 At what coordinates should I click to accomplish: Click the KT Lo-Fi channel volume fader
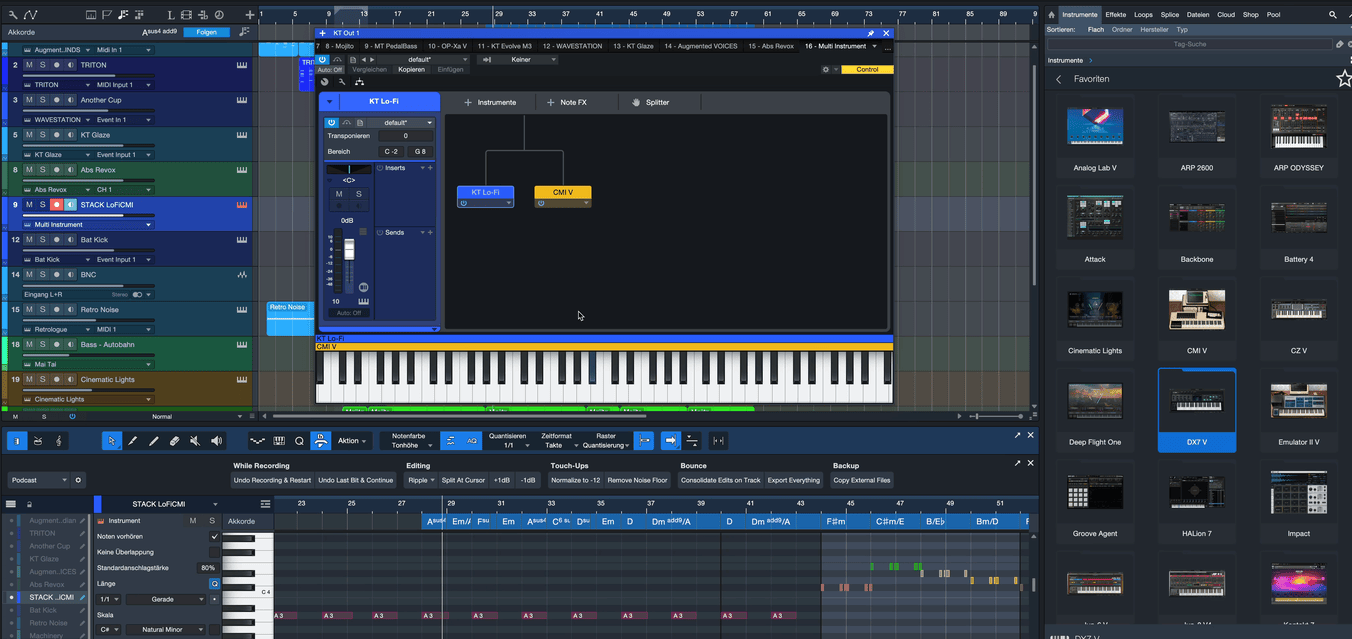click(349, 250)
